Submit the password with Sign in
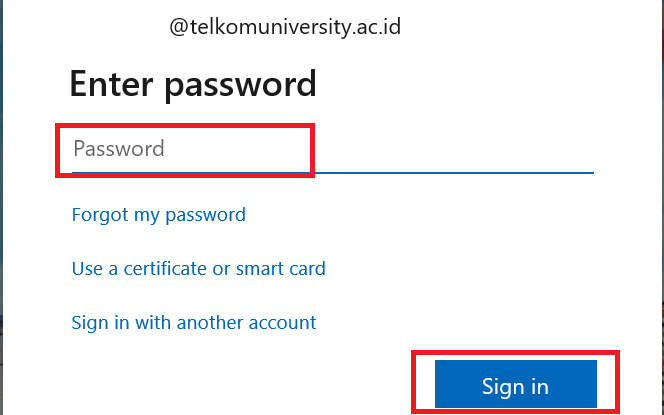 coord(515,385)
